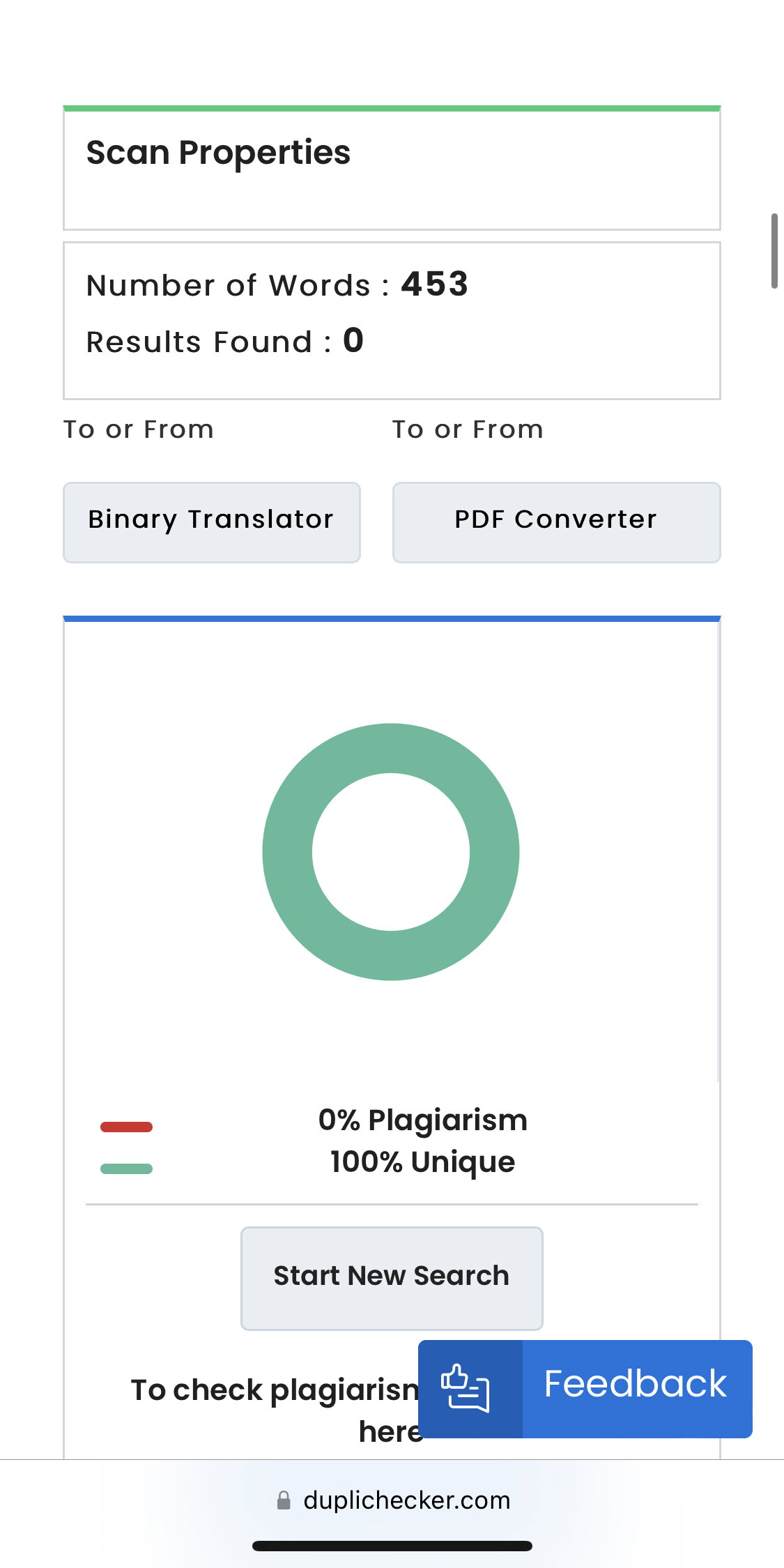Open the PDF Converter tool
Screen dimensions: 784x1568
point(556,522)
